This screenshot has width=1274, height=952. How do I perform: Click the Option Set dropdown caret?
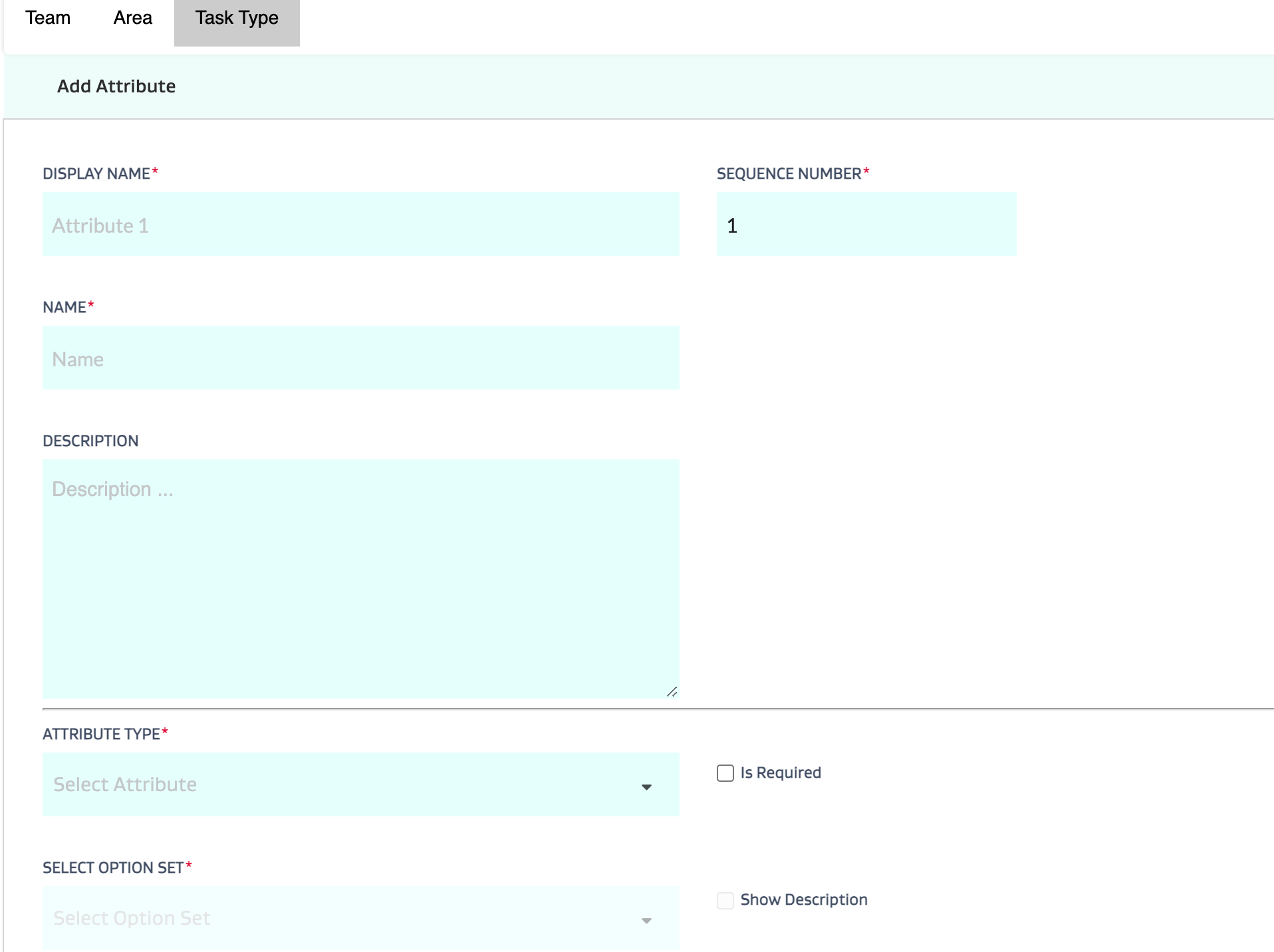[x=646, y=921]
